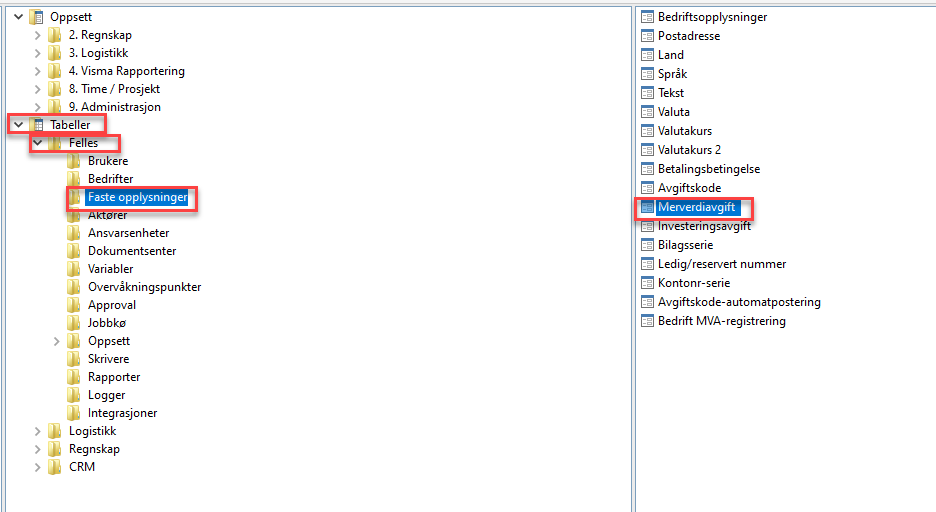Click the Postadresse table icon
Screen dimensions: 936x512
point(647,36)
